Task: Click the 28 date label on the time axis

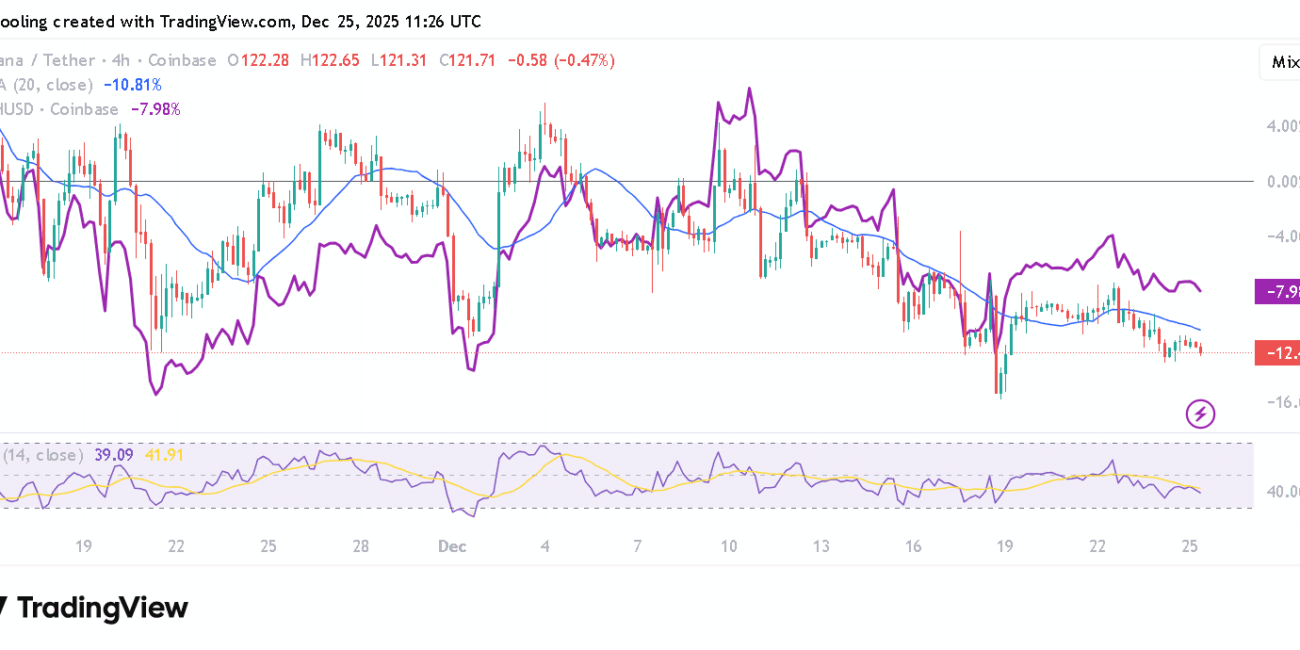Action: click(x=361, y=546)
